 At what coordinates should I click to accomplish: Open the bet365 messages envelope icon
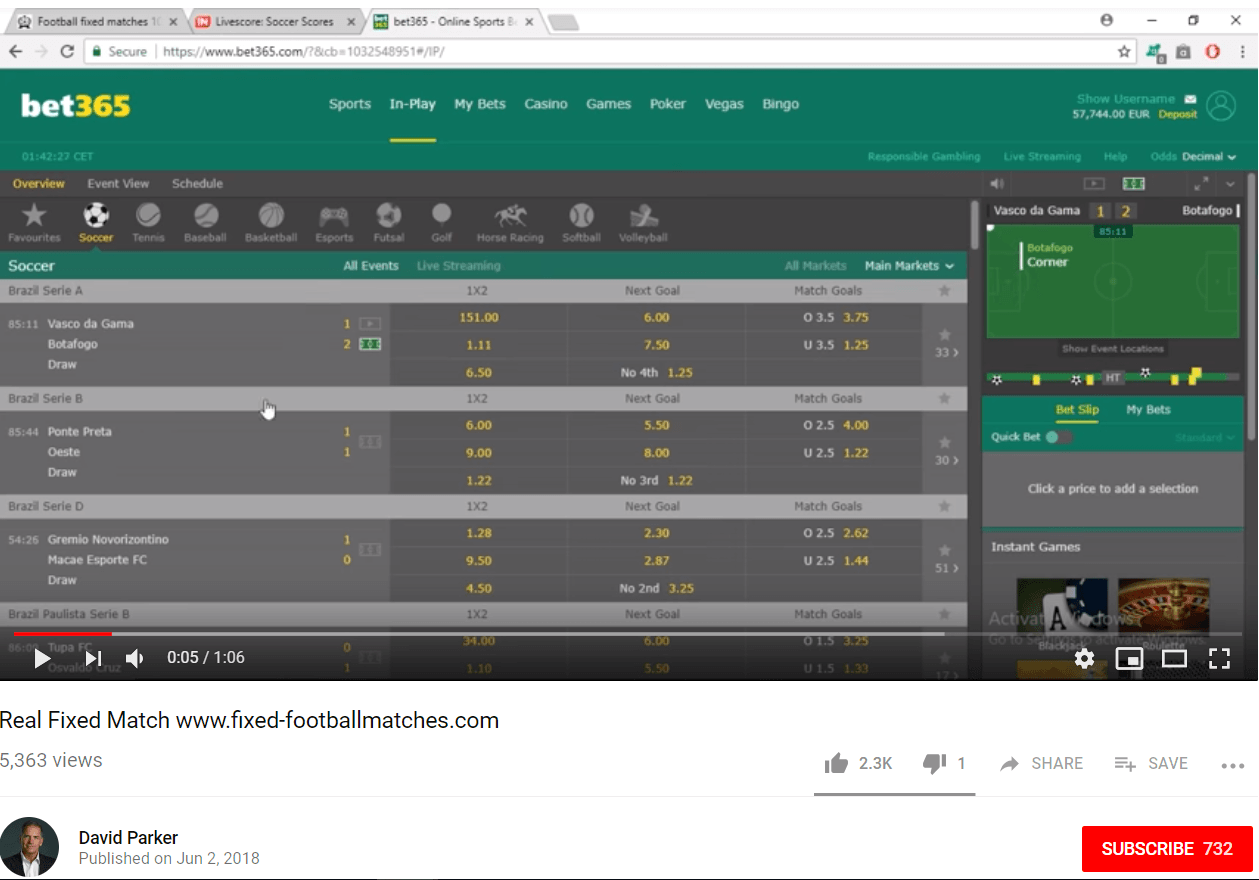1190,99
